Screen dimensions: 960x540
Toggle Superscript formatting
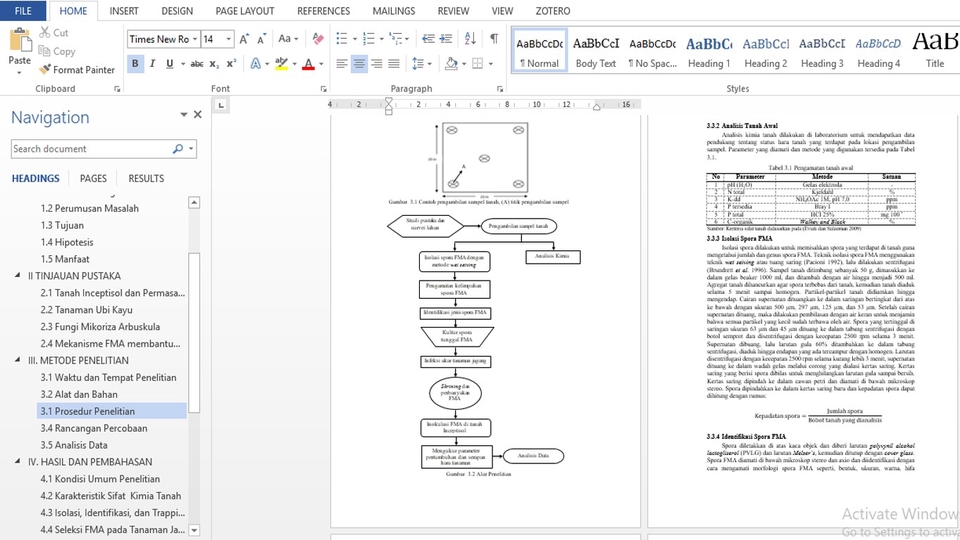[x=231, y=64]
